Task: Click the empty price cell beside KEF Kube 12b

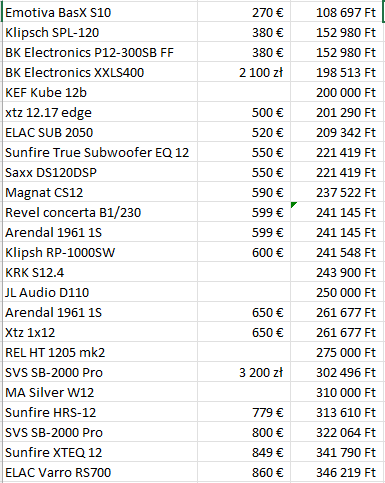Action: click(244, 92)
